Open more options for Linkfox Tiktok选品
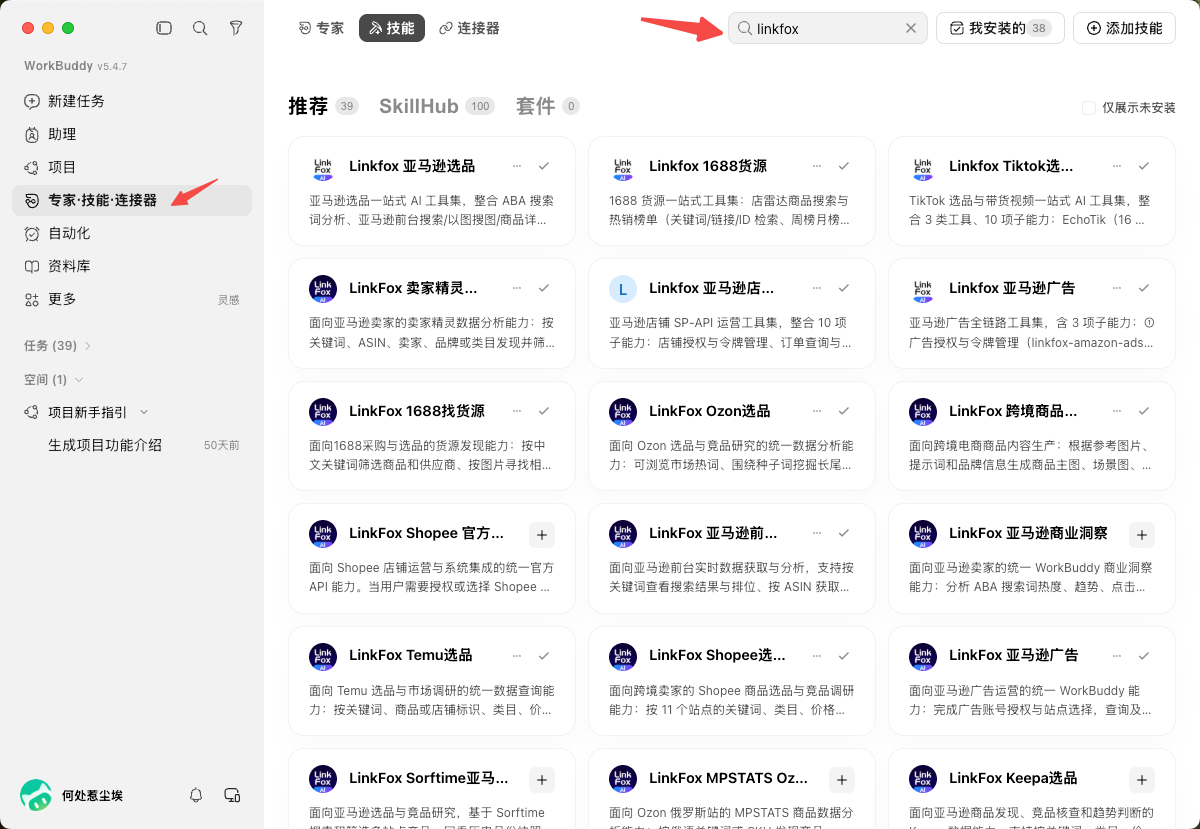 [x=1117, y=166]
